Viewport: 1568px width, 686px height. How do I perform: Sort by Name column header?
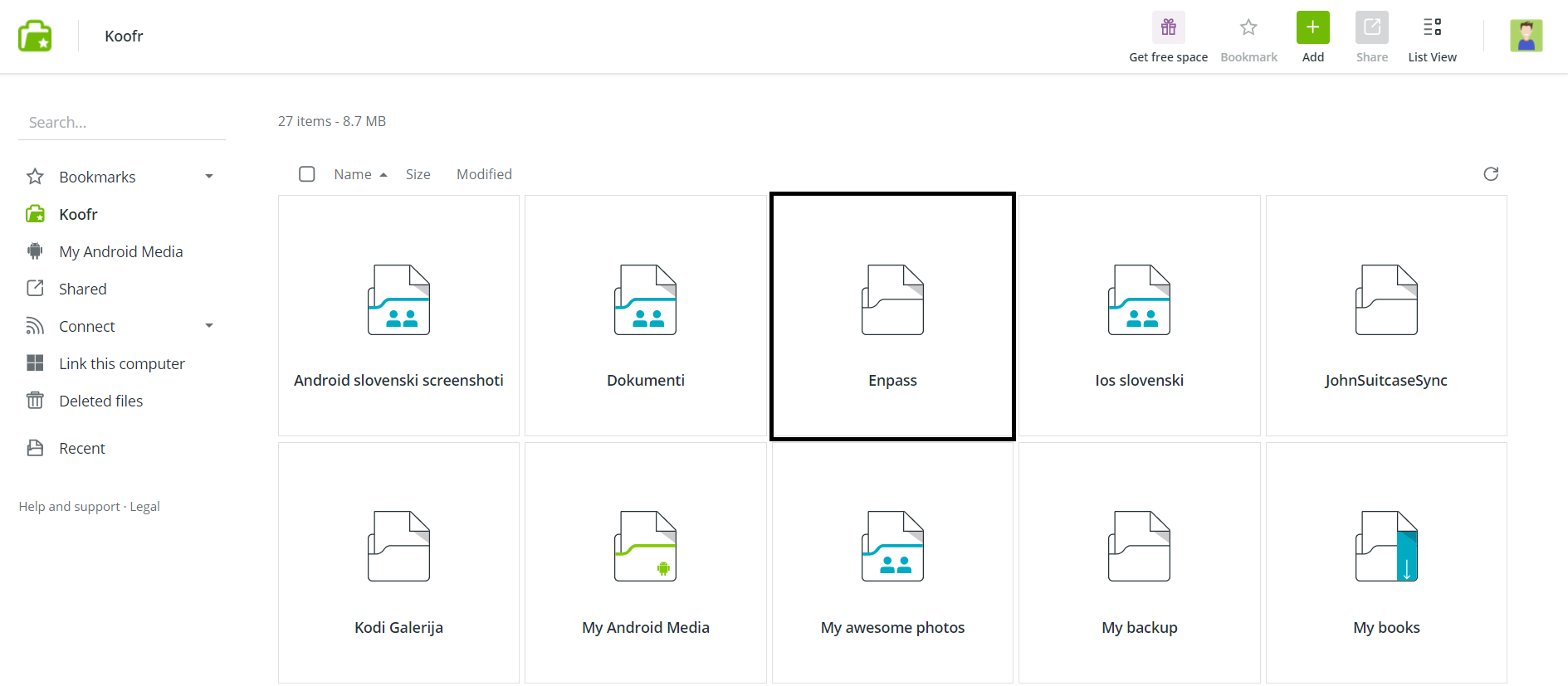353,174
